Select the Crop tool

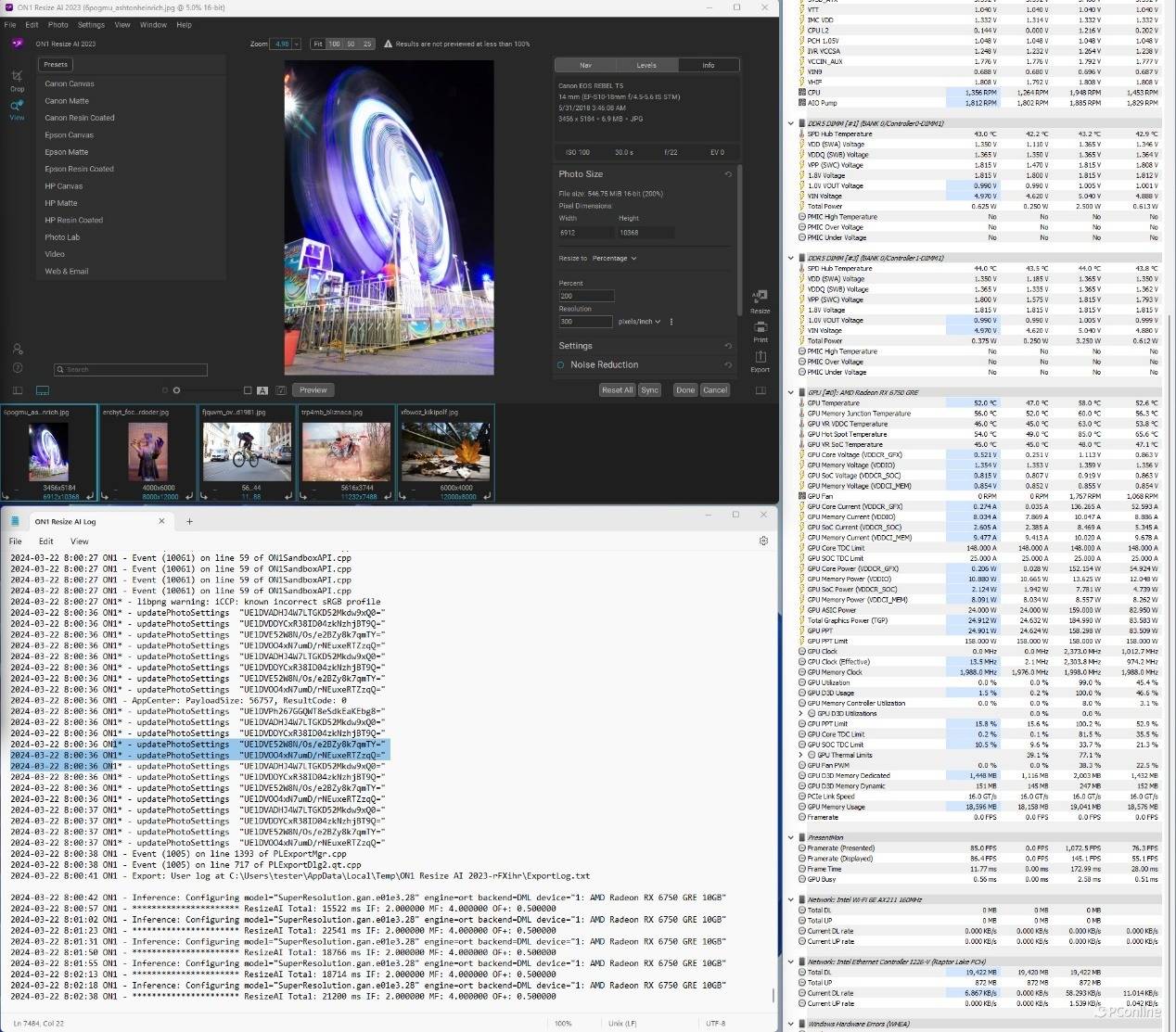[17, 77]
